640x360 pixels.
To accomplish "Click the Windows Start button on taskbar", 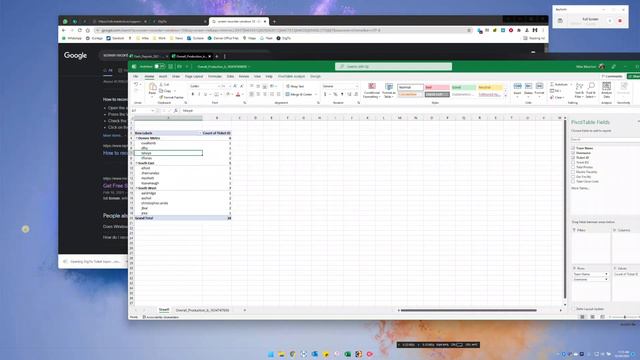I will (271, 354).
